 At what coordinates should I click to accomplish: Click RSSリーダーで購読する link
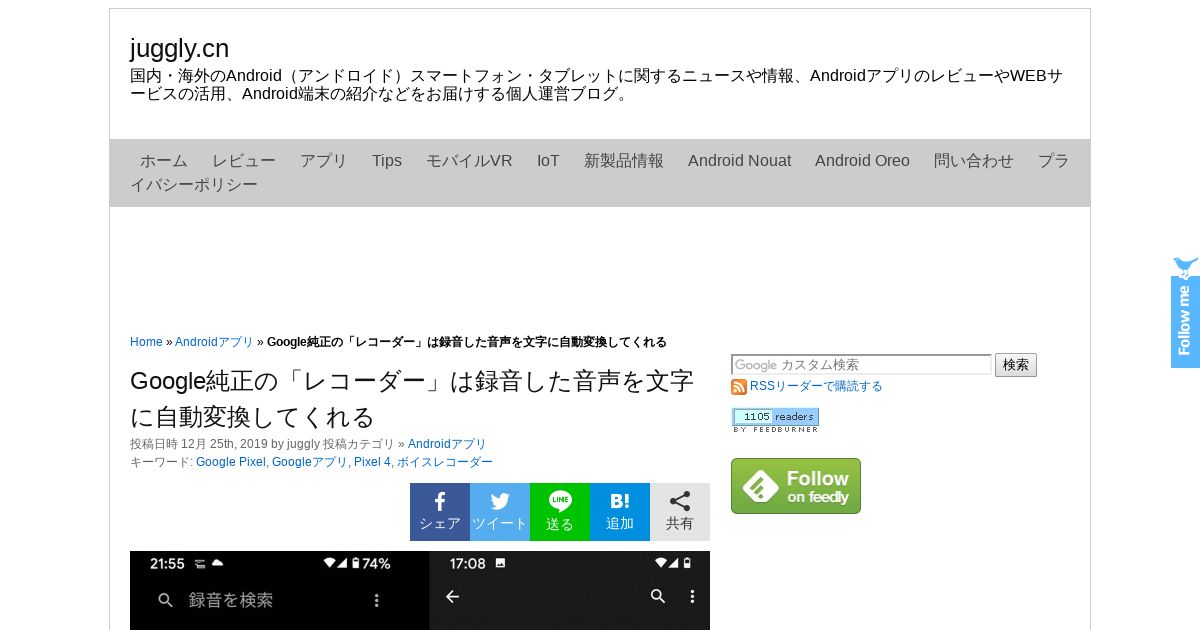[816, 386]
